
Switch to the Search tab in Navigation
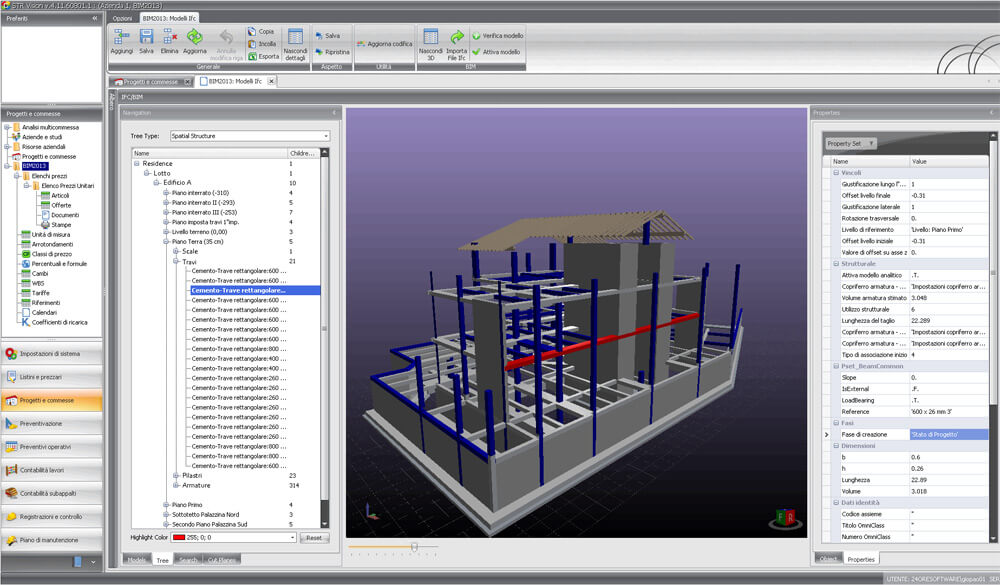click(190, 559)
